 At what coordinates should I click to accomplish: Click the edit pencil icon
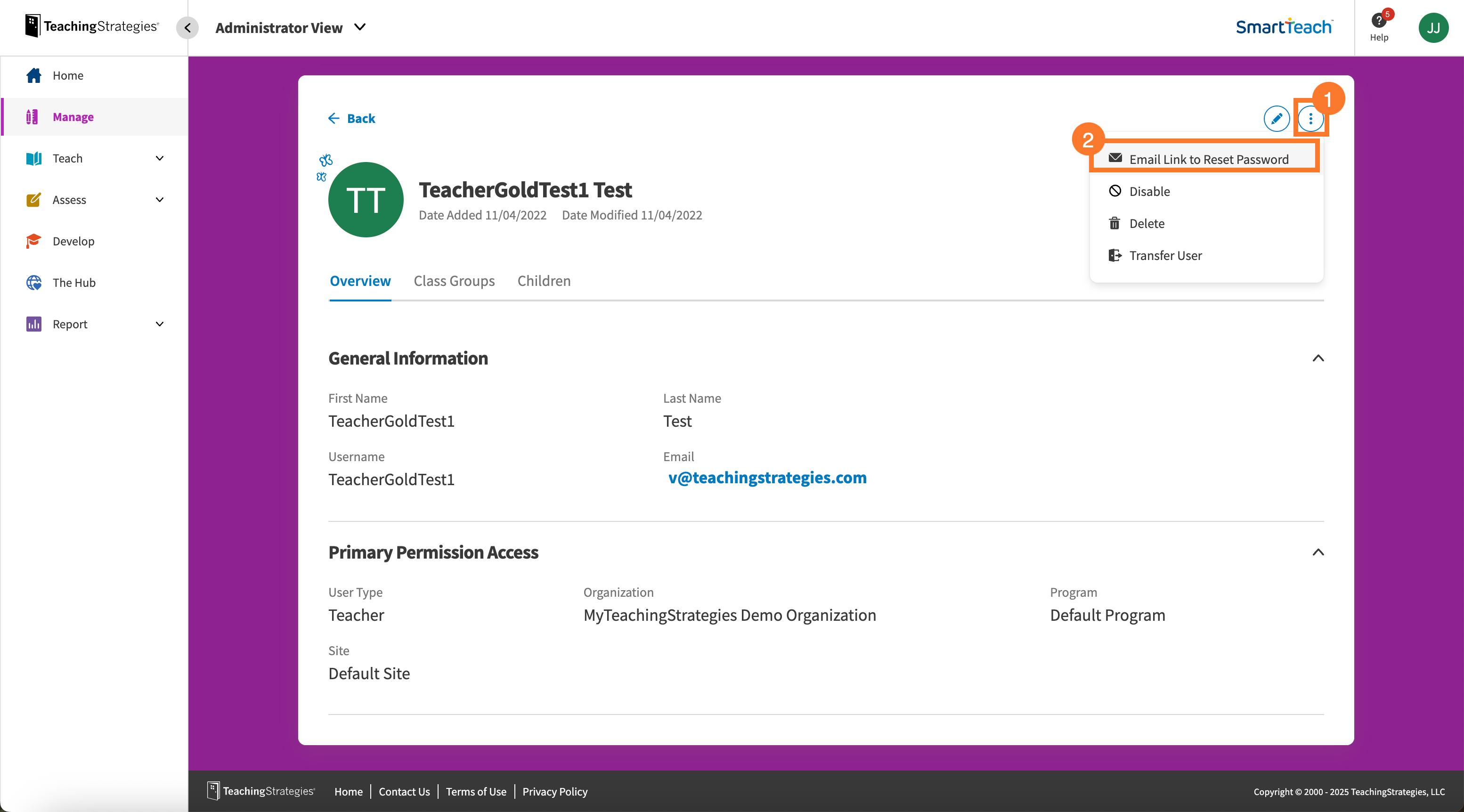(x=1277, y=119)
